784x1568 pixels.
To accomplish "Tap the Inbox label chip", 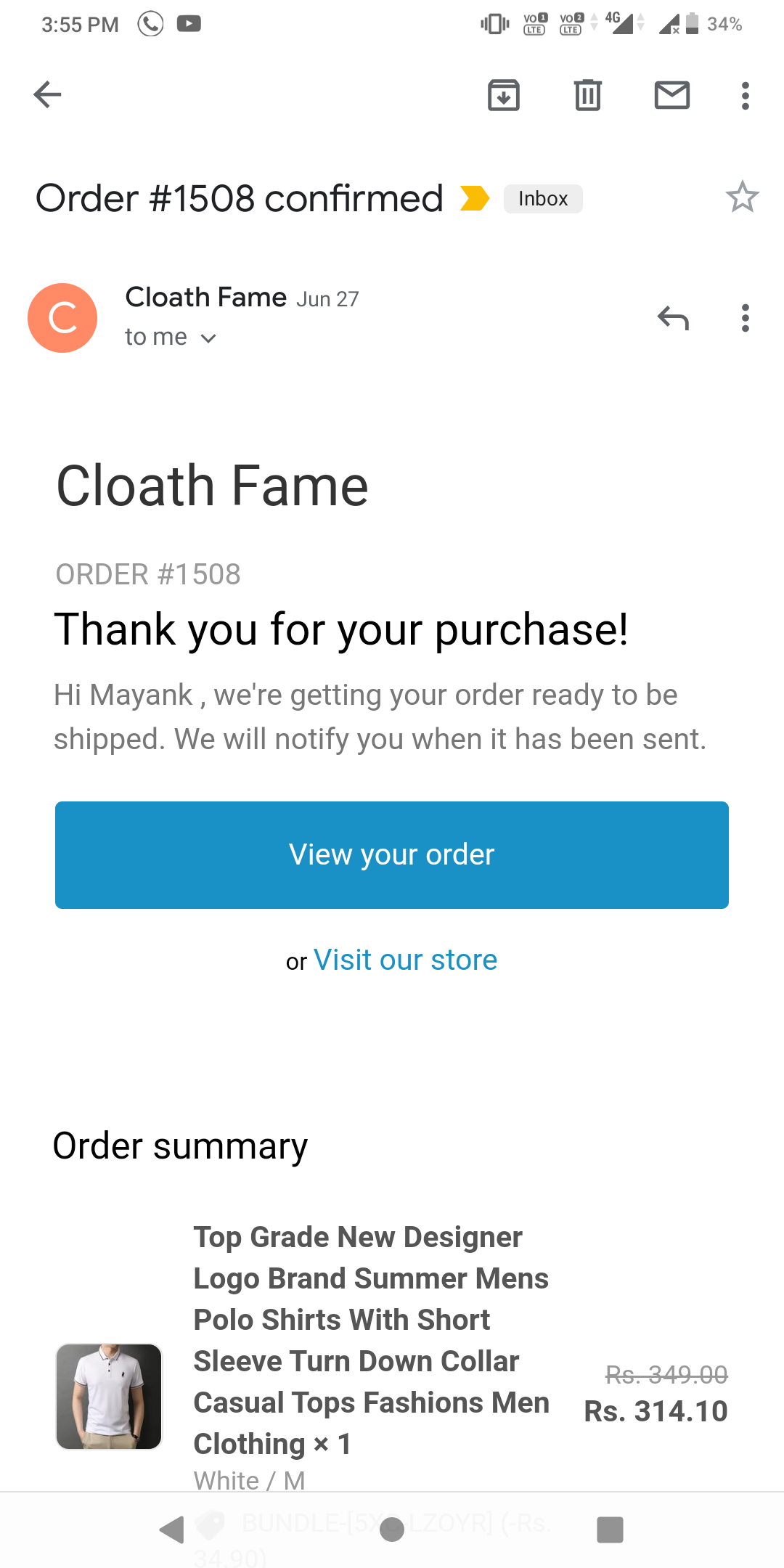I will [x=543, y=199].
